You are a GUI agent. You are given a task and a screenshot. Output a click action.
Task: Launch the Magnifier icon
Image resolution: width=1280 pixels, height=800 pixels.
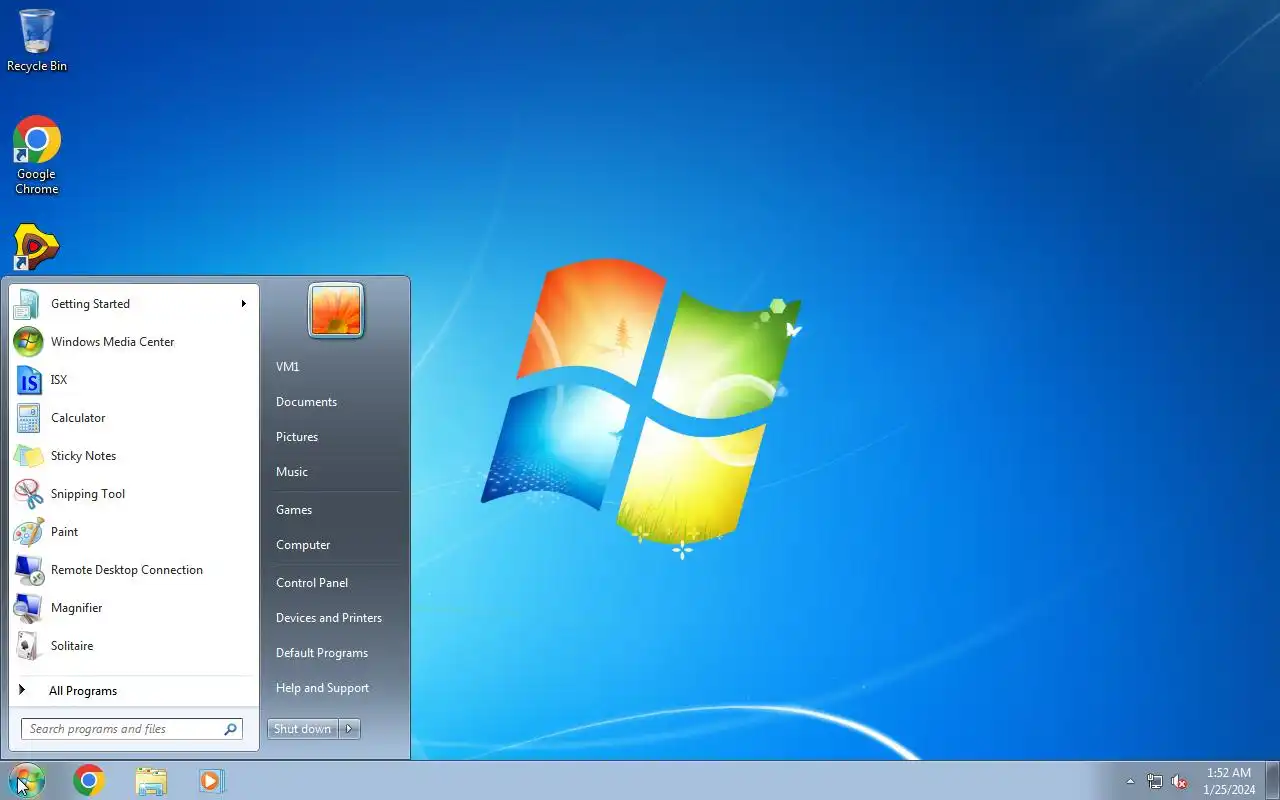(x=28, y=608)
